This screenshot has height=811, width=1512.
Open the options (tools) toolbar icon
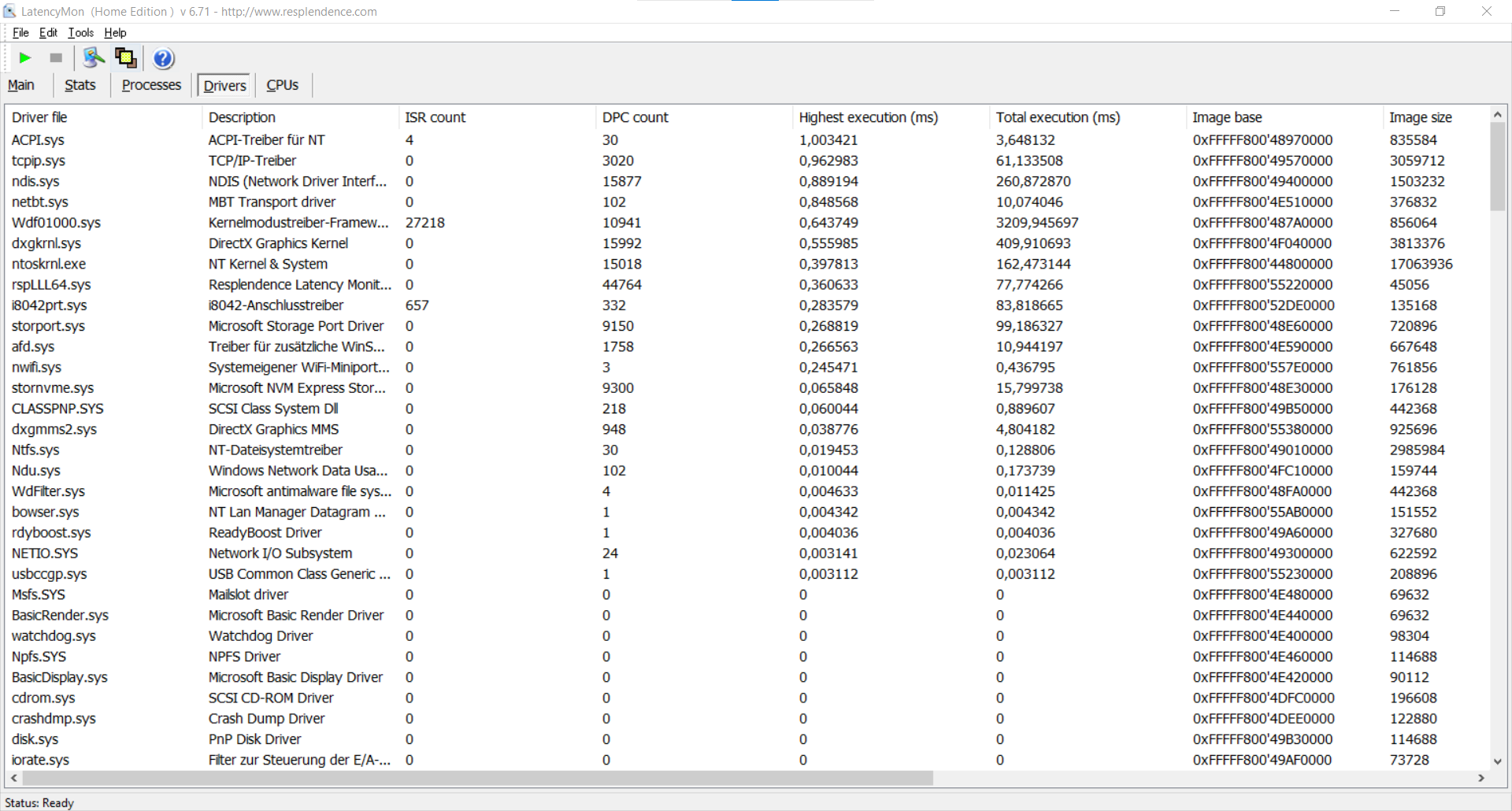[94, 57]
